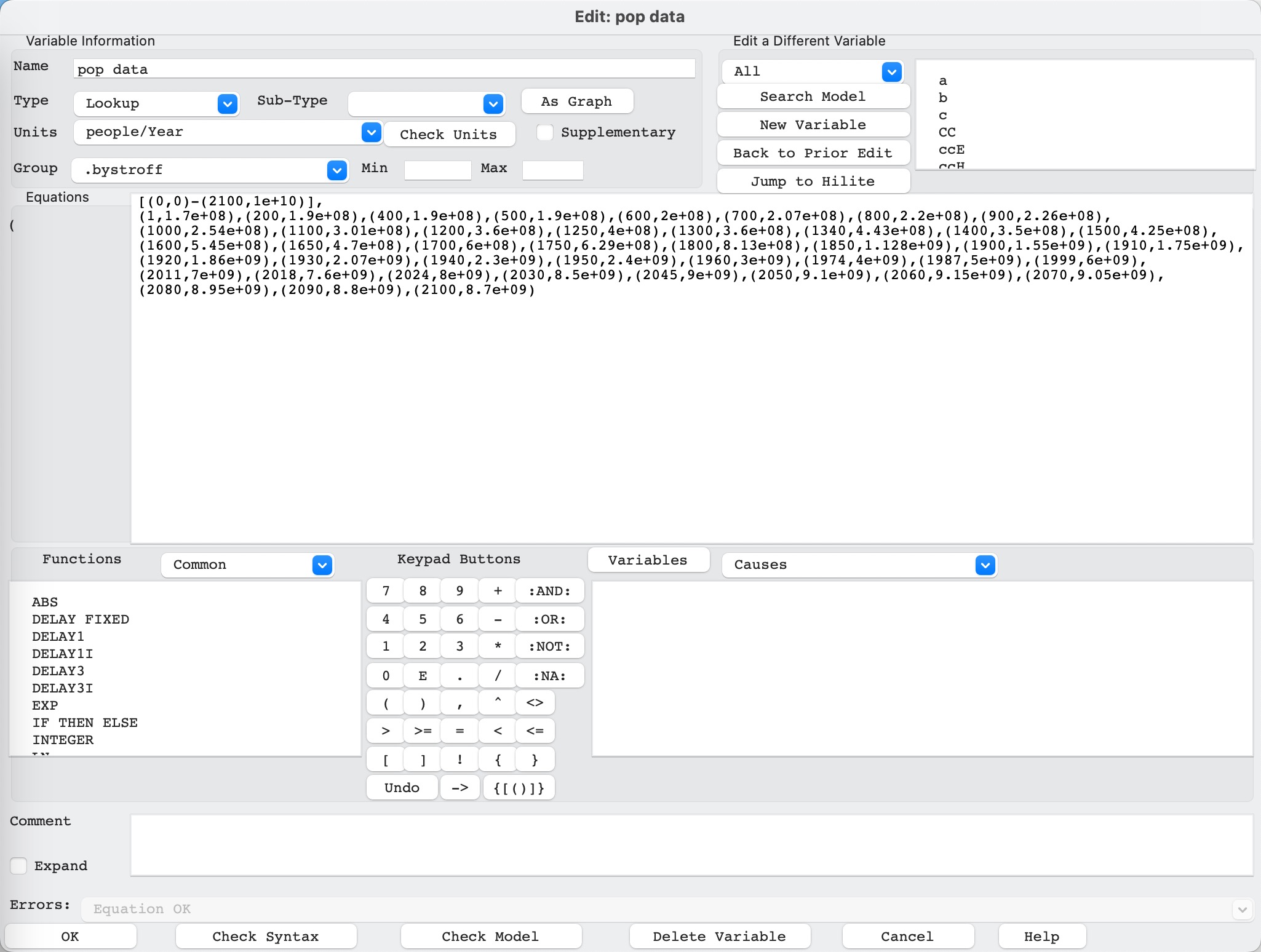Select variable a in the list
Image resolution: width=1261 pixels, height=952 pixels.
tap(943, 81)
